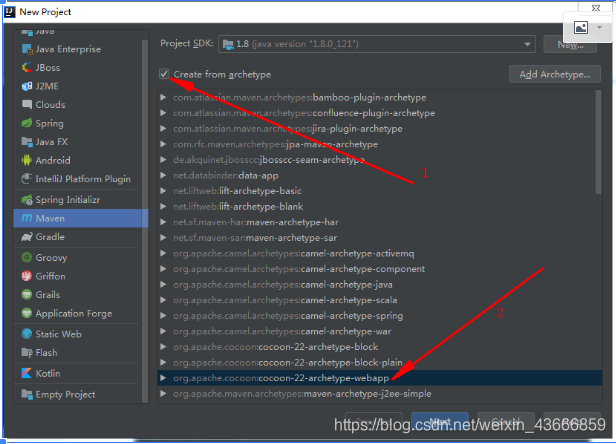Expand the cocoon-22-archetype-webapp node
The height and width of the screenshot is (444, 616).
pos(163,378)
